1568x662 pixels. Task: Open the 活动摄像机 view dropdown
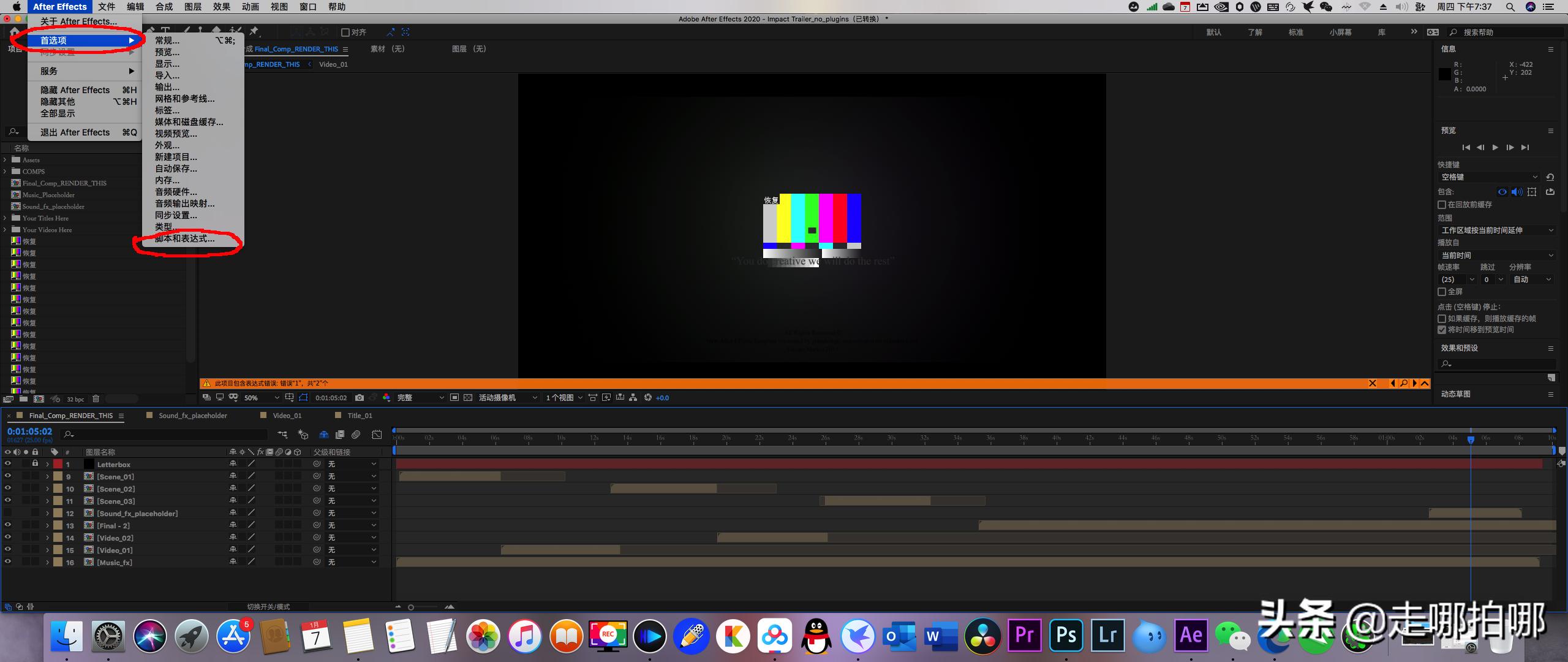tap(507, 398)
